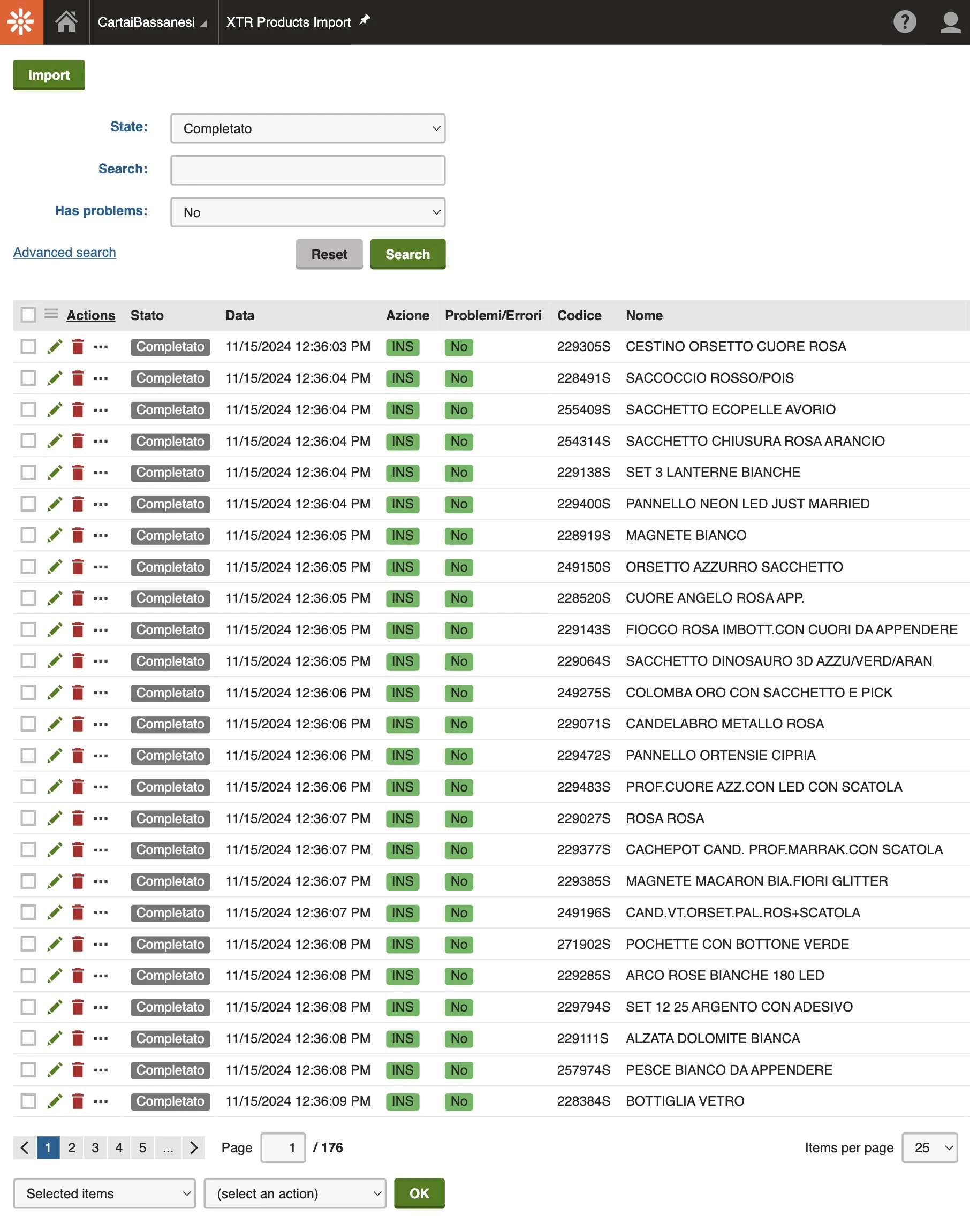Check the select-all checkbox in table header
Viewport: 970px width, 1232px height.
(28, 315)
